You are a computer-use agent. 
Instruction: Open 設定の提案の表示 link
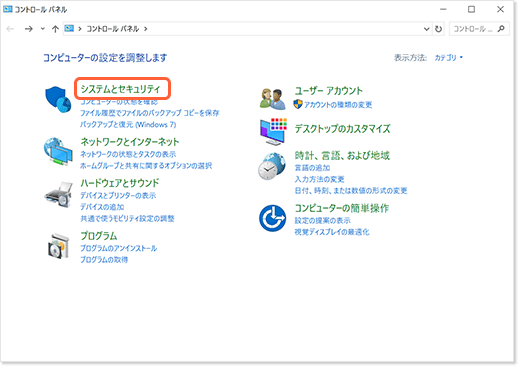pyautogui.click(x=322, y=220)
